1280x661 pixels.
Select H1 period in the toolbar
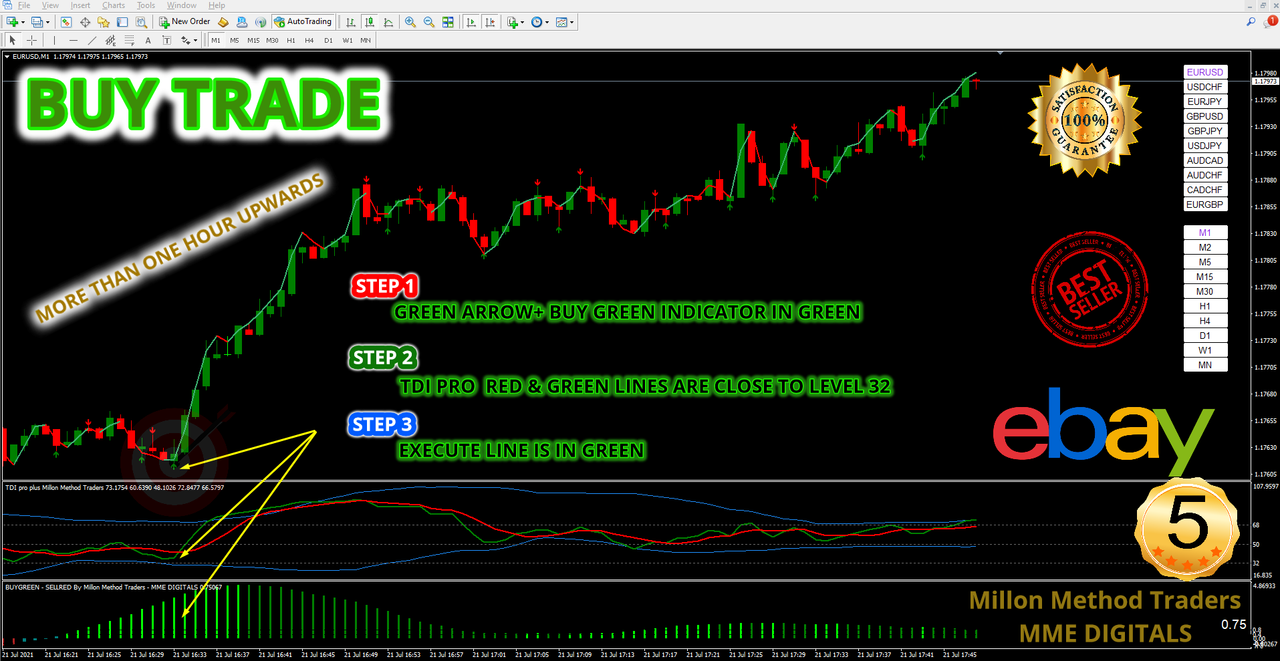tap(291, 40)
